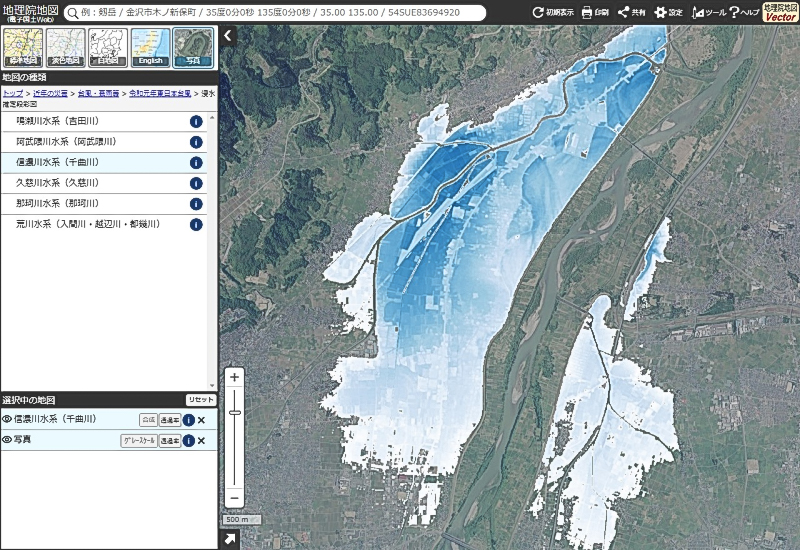This screenshot has height=550, width=800.
Task: Click the zoom slider handle
Action: coord(235,412)
